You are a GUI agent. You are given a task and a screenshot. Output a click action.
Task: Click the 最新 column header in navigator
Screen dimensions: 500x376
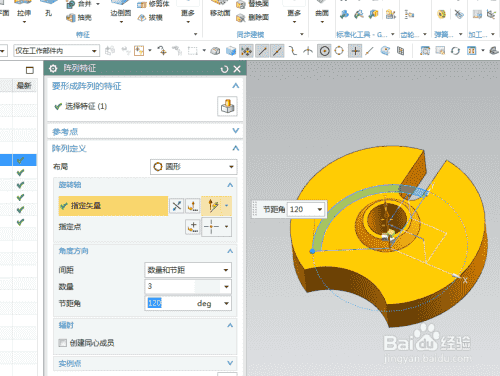(x=24, y=86)
